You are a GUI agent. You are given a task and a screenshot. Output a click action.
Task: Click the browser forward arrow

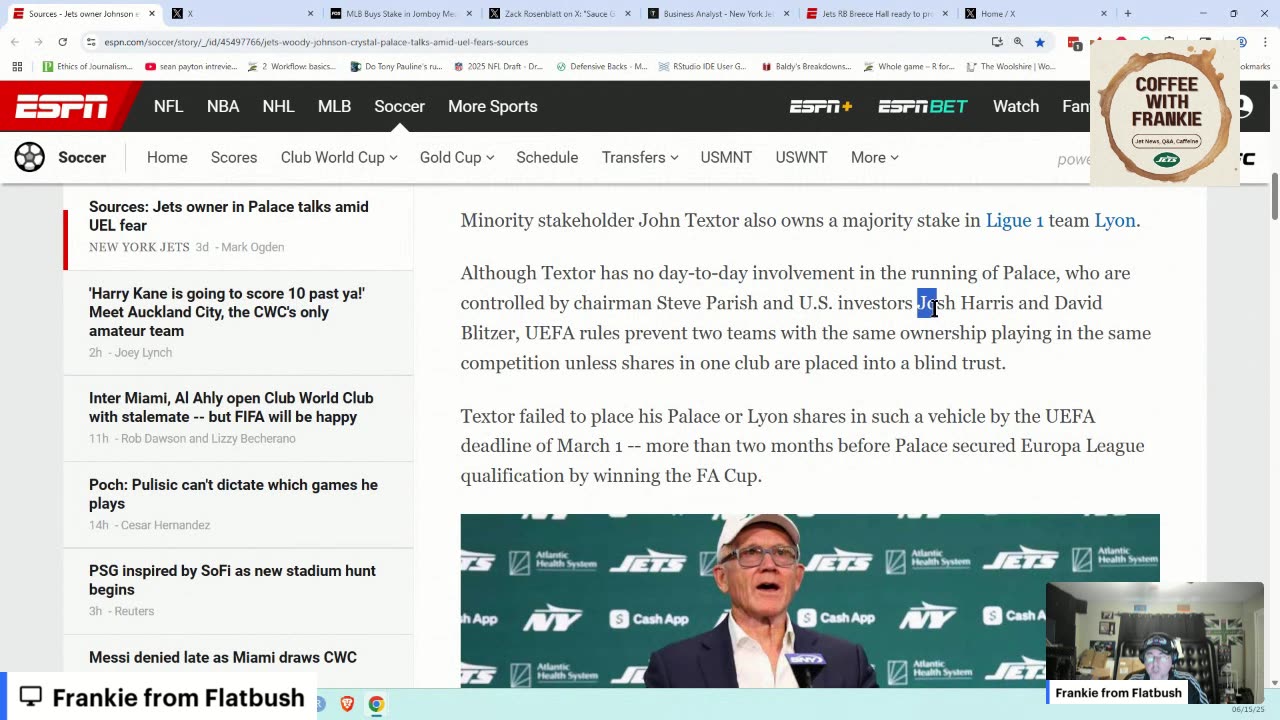click(x=38, y=42)
